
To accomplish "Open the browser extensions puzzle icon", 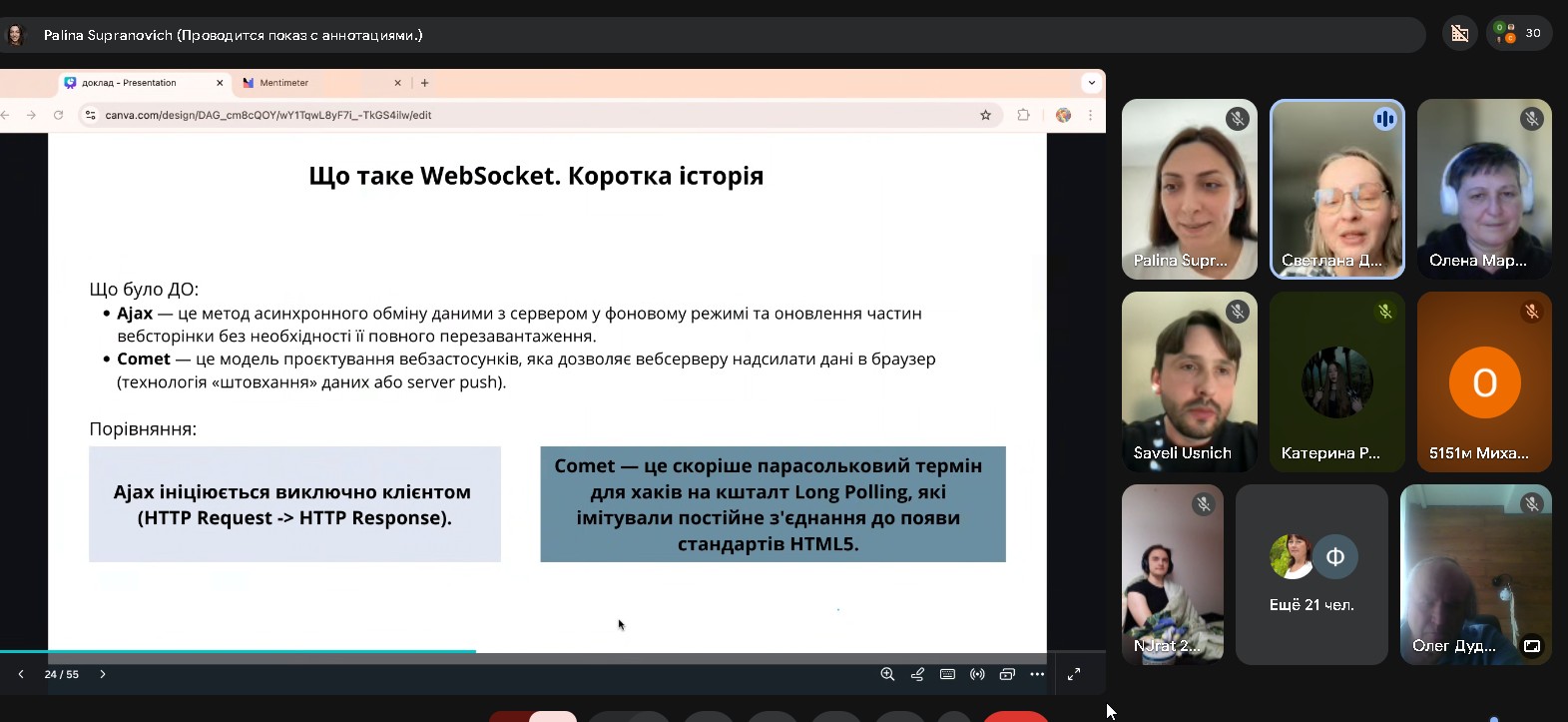I will pos(1023,115).
